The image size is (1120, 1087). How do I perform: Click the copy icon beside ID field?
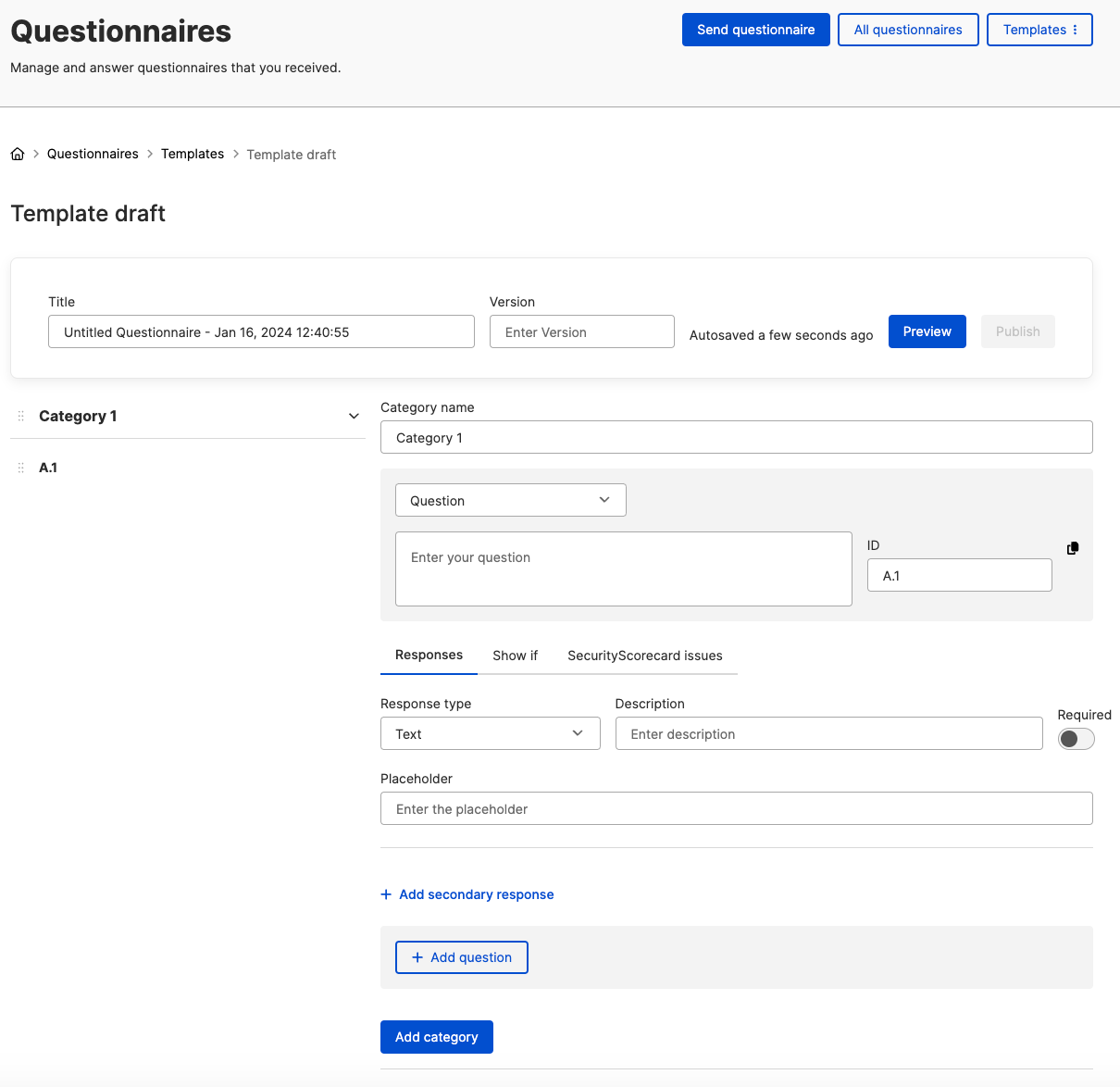[1073, 548]
